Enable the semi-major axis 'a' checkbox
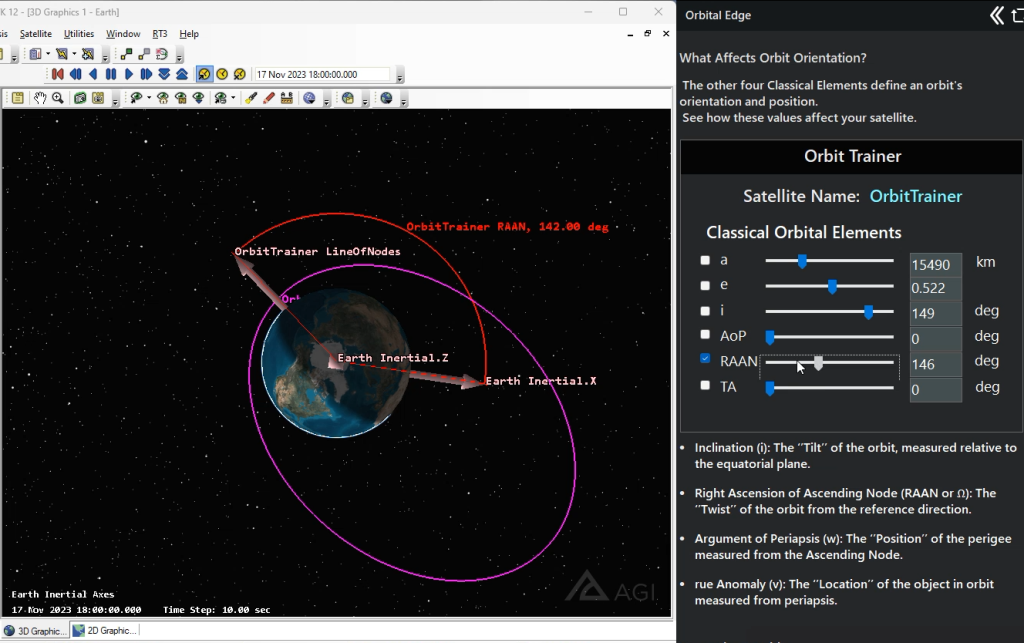Image resolution: width=1024 pixels, height=643 pixels. 705,261
